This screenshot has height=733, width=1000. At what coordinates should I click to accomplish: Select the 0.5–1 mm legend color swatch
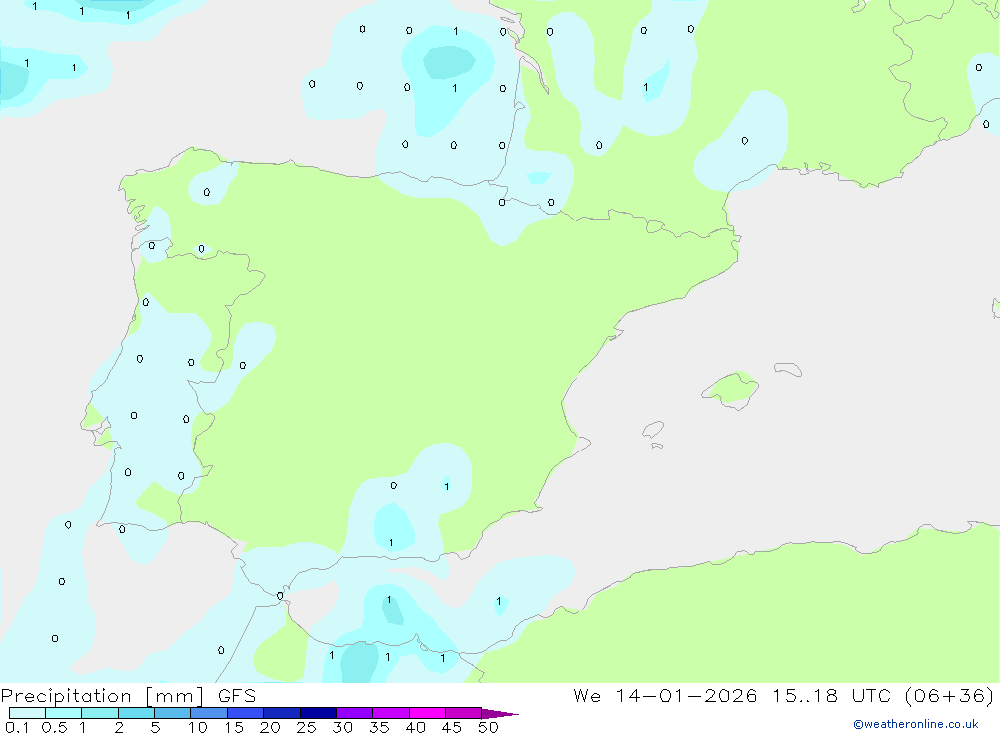pyautogui.click(x=64, y=713)
